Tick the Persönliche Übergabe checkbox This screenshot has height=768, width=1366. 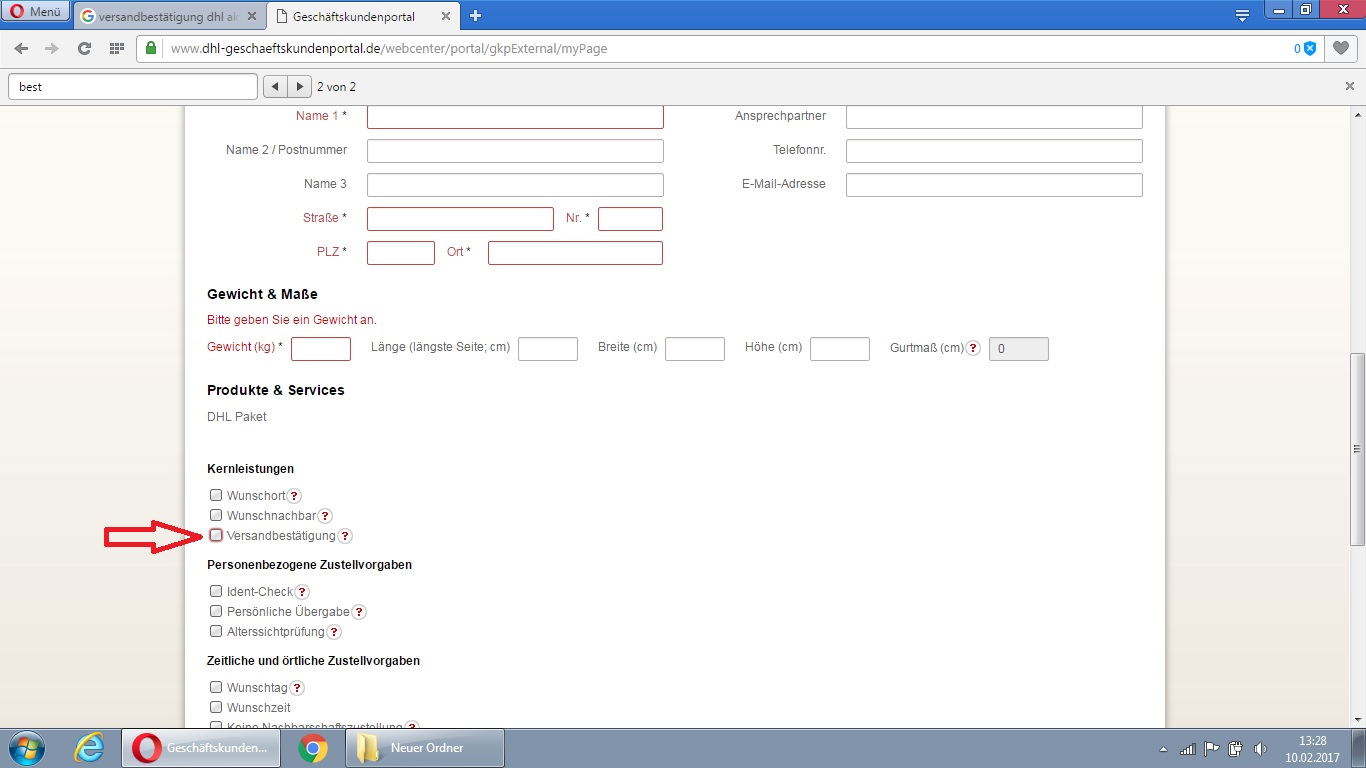[x=216, y=611]
